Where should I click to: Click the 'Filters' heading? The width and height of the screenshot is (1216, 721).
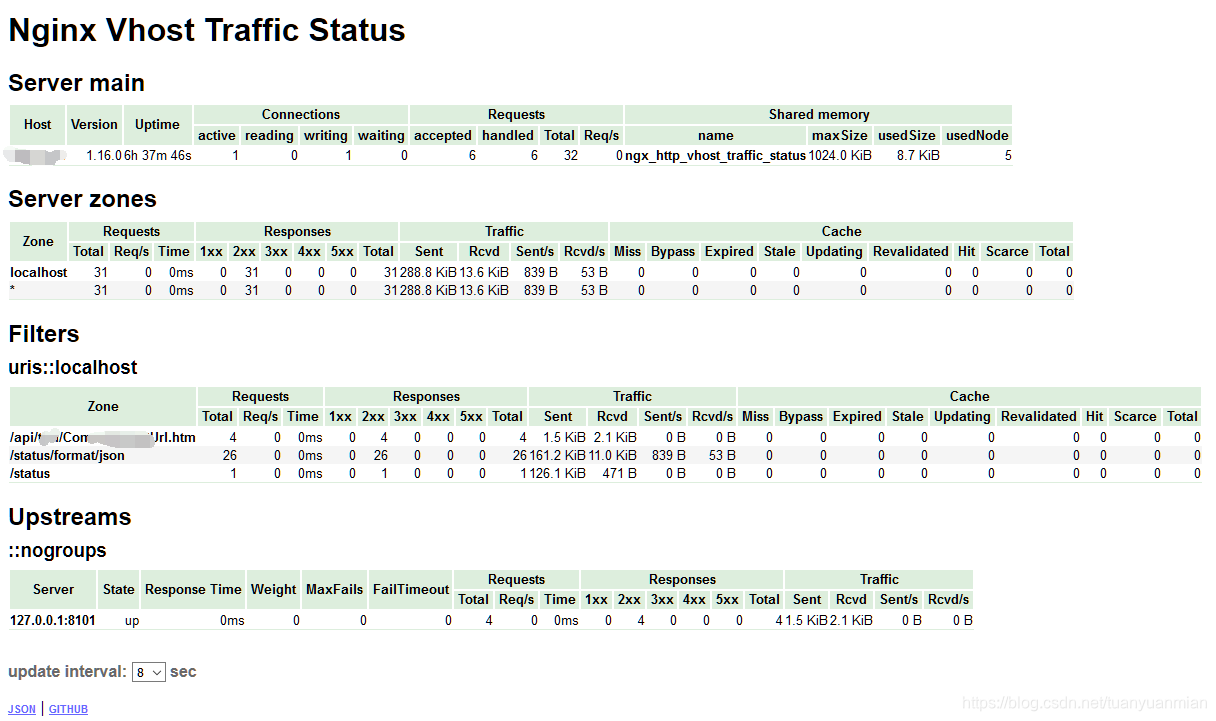(43, 334)
